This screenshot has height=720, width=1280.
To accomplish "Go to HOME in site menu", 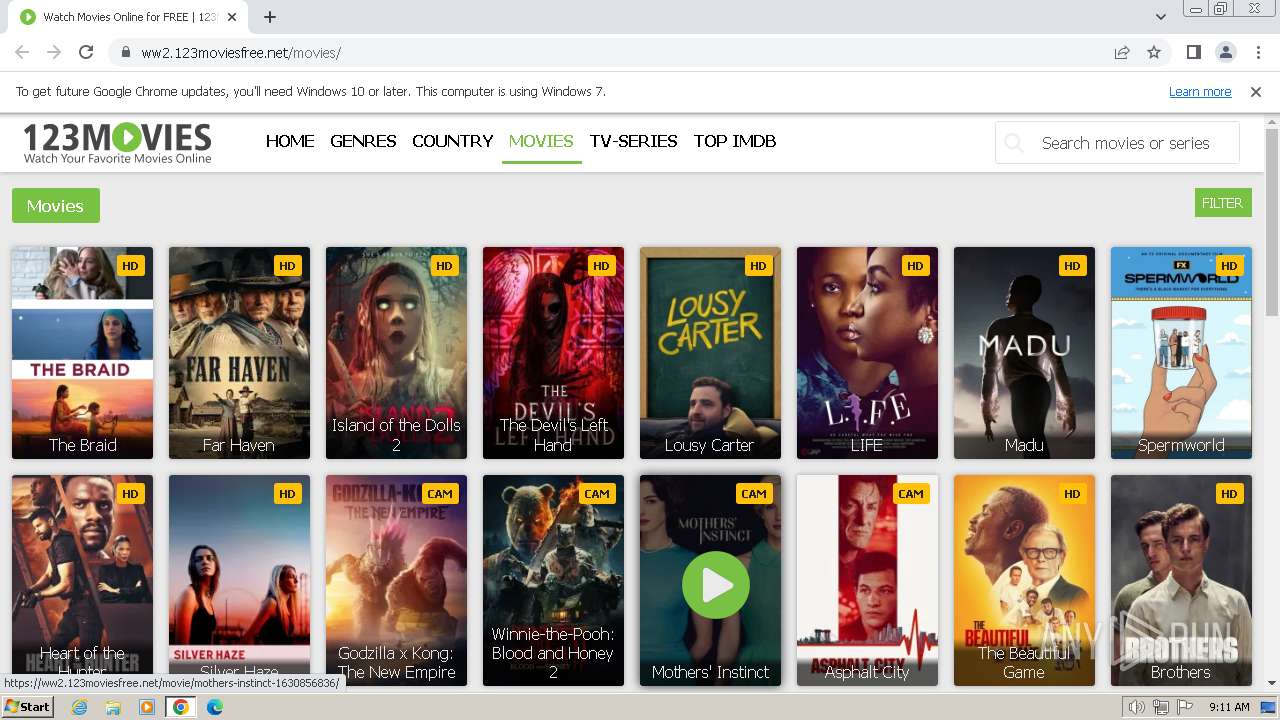I will tap(290, 141).
